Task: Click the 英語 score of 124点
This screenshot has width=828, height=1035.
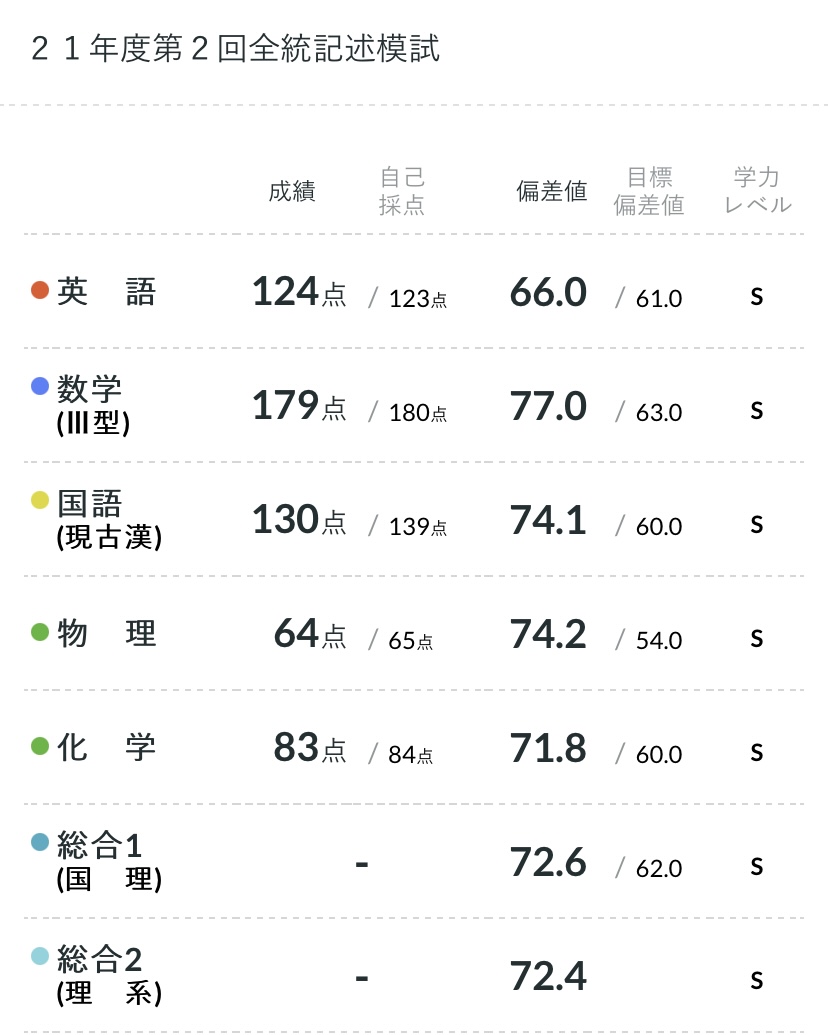Action: [298, 292]
